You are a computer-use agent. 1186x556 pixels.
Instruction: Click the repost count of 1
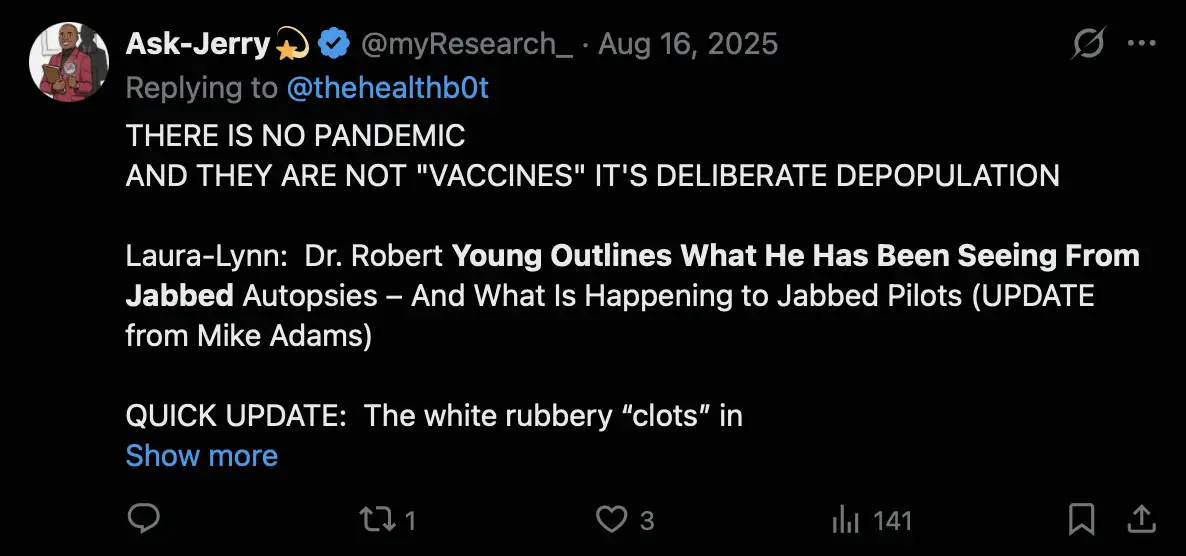(410, 520)
